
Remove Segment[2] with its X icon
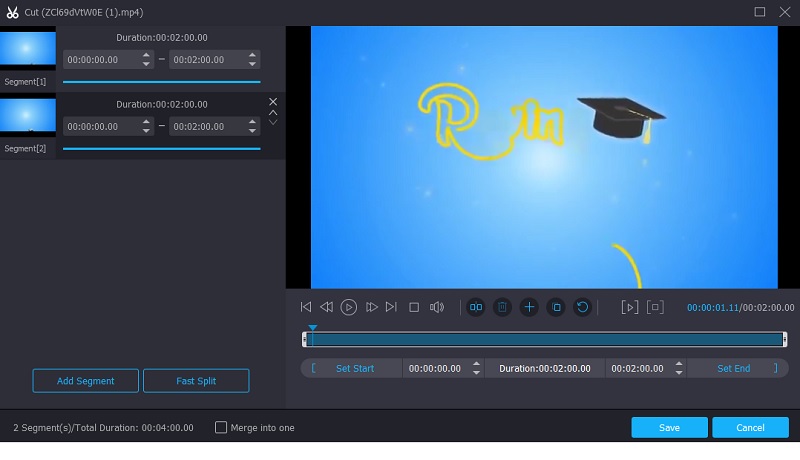click(273, 102)
